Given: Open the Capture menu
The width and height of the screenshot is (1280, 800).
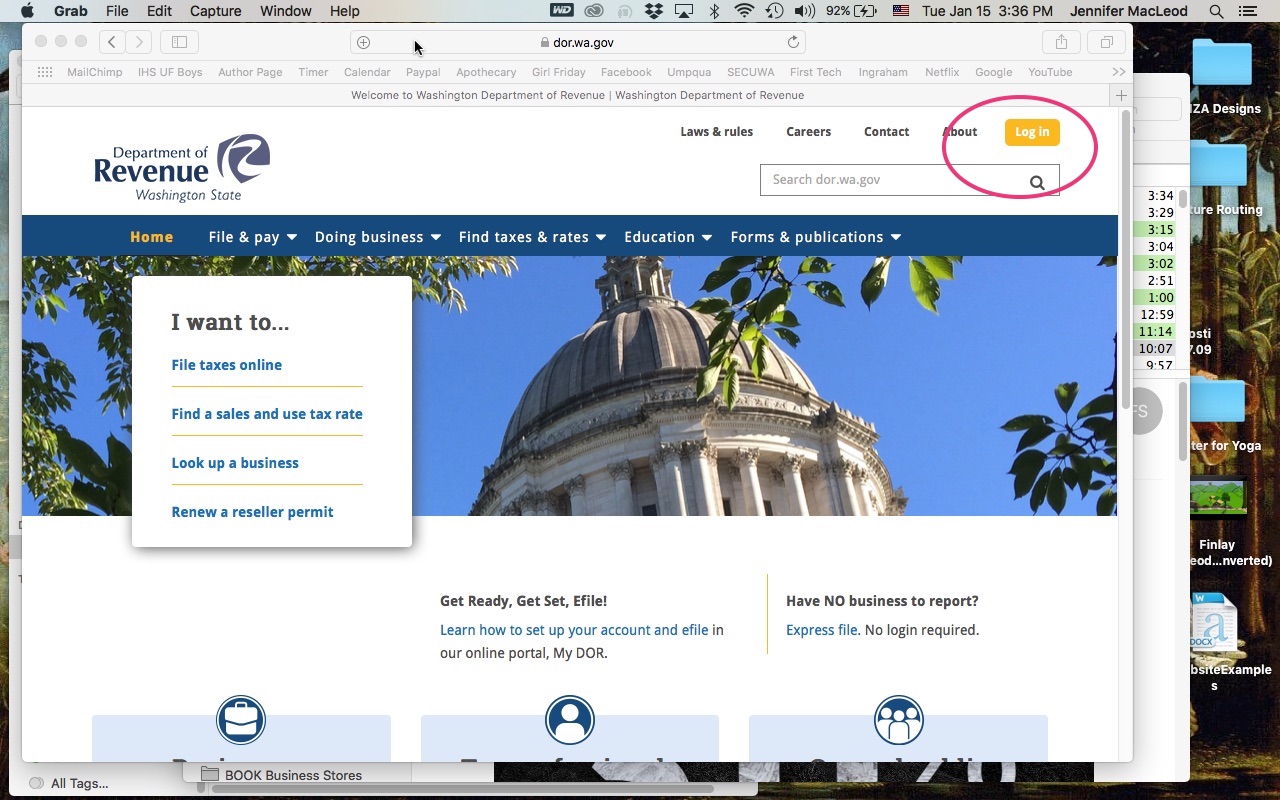Looking at the screenshot, I should pyautogui.click(x=215, y=11).
